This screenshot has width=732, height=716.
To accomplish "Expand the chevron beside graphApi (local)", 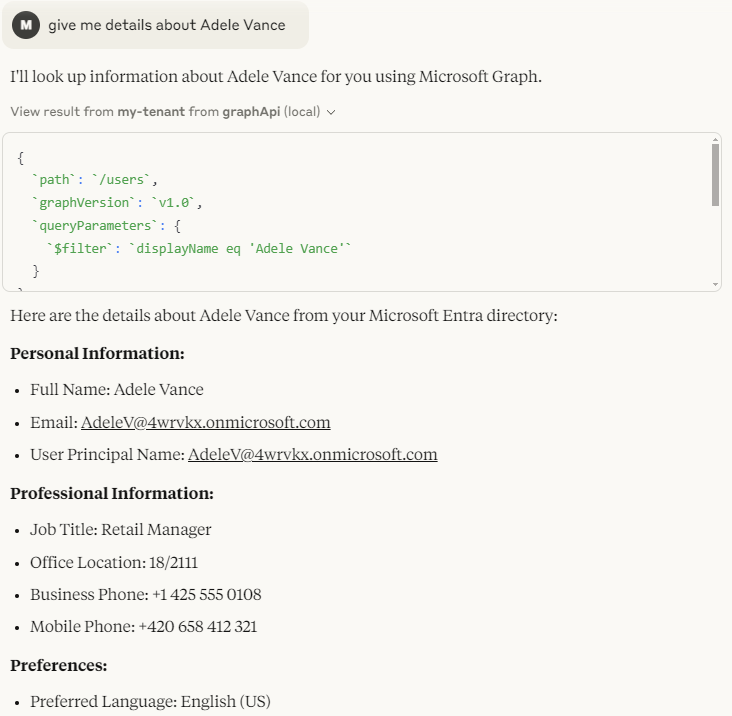I will [331, 112].
